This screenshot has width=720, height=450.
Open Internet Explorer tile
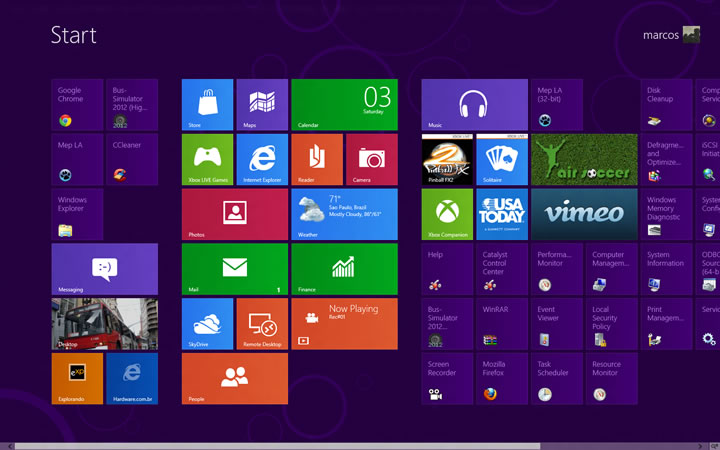click(x=262, y=159)
